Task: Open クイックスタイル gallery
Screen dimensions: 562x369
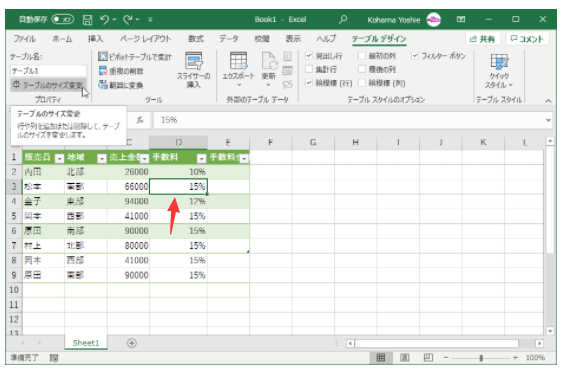Action: click(499, 71)
